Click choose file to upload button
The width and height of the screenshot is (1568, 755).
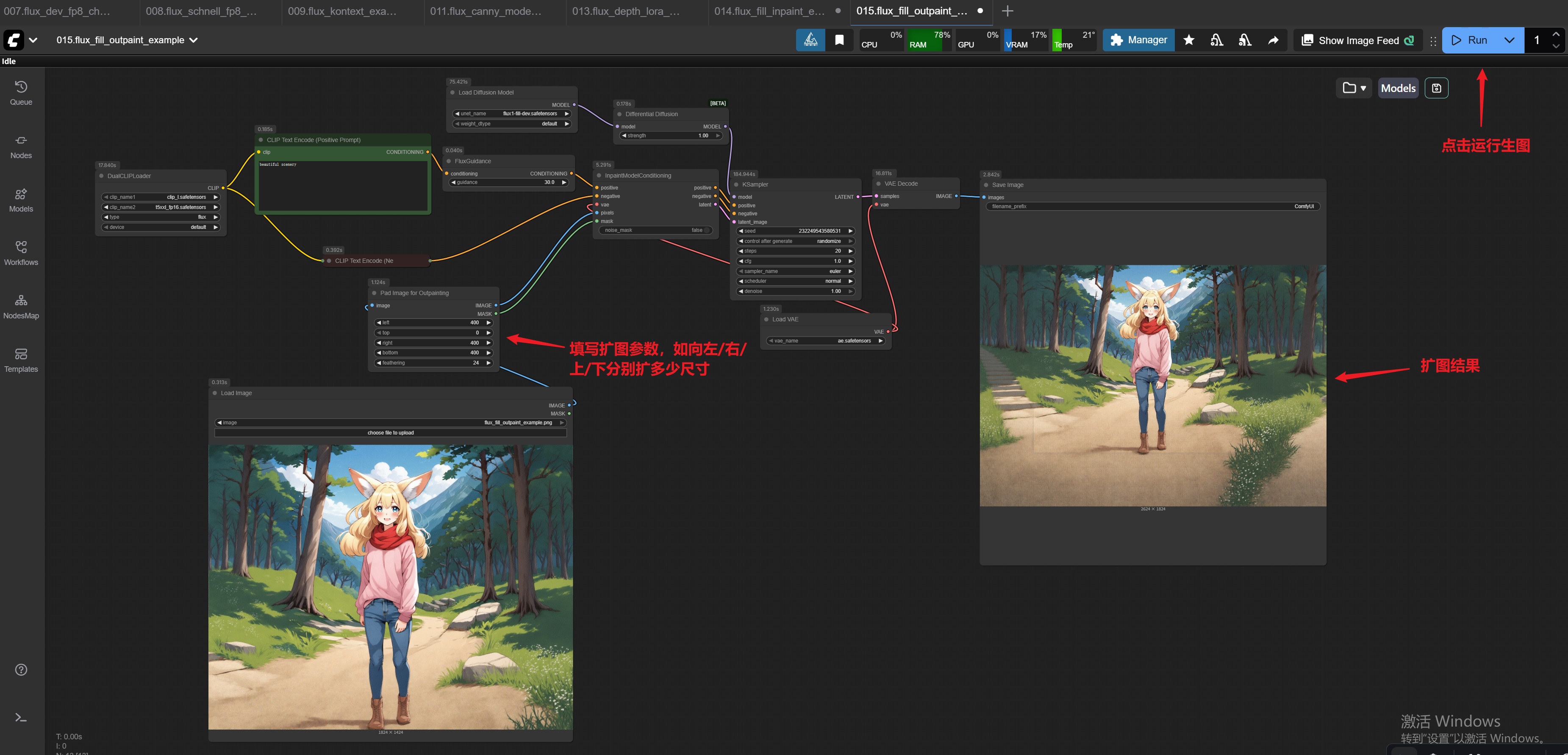tap(390, 433)
